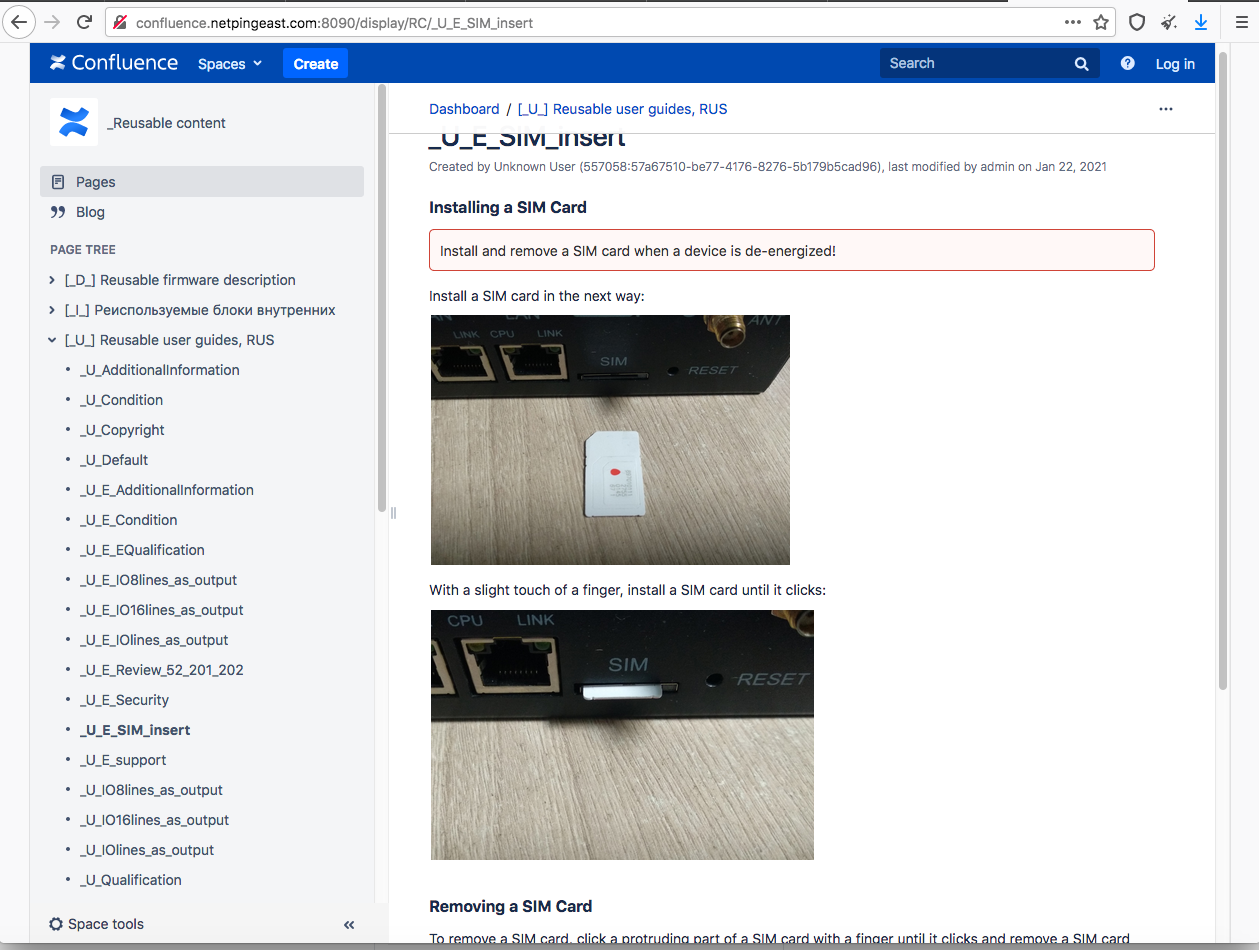Open [_U_] Reusable user guides, RUS breadcrumb
Screen dimensions: 1259x950
(622, 109)
